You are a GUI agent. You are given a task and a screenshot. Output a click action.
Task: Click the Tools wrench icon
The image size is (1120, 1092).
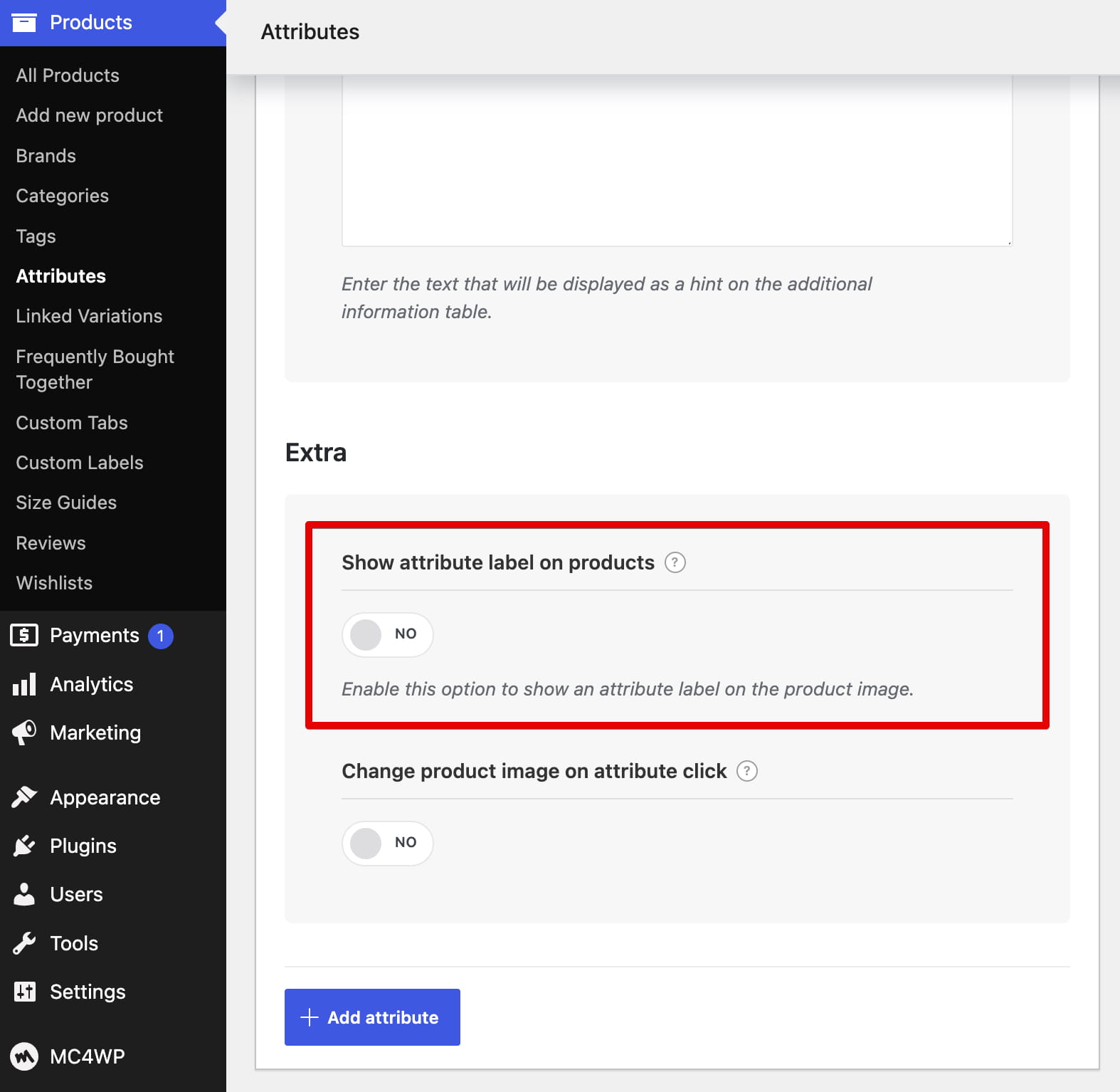[24, 943]
